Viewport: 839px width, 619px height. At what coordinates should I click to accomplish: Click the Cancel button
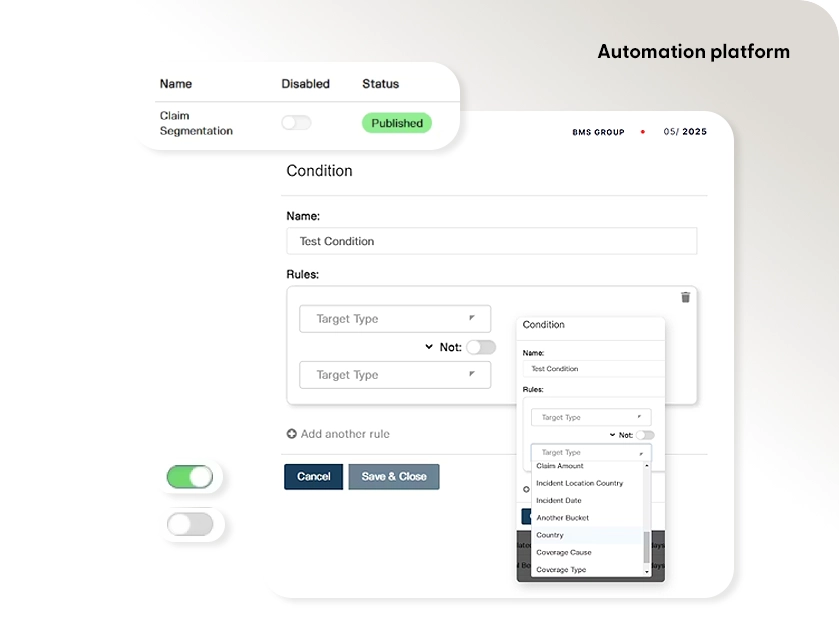313,477
